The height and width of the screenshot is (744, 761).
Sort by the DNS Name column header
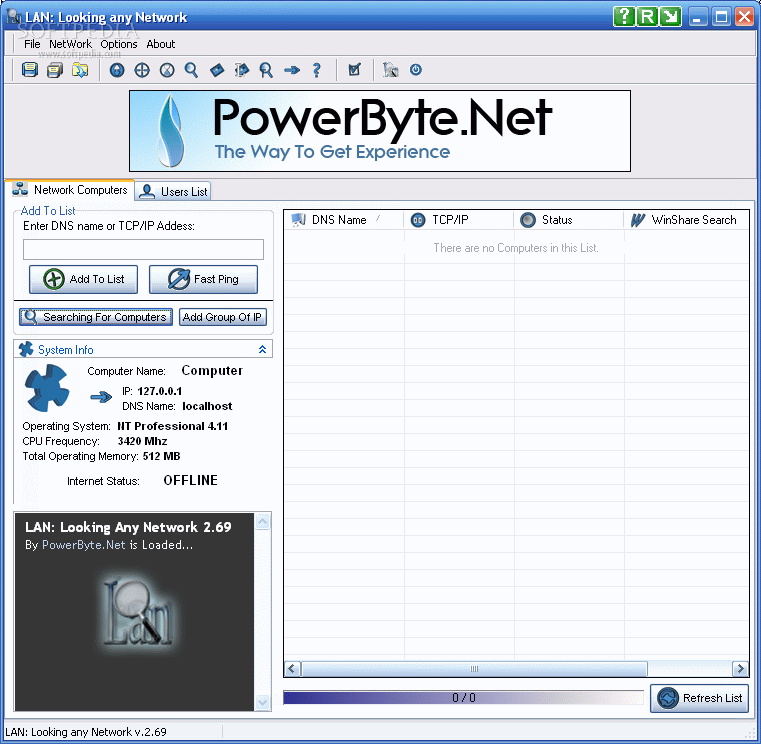coord(344,220)
